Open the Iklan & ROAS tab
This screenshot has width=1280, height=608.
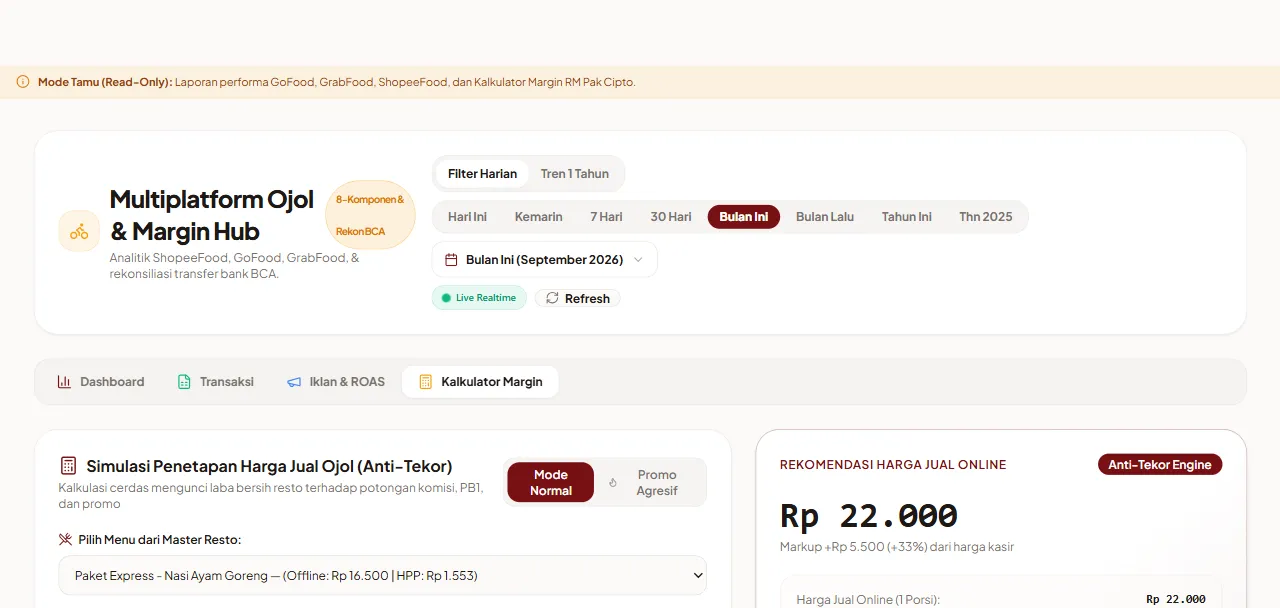pyautogui.click(x=335, y=381)
